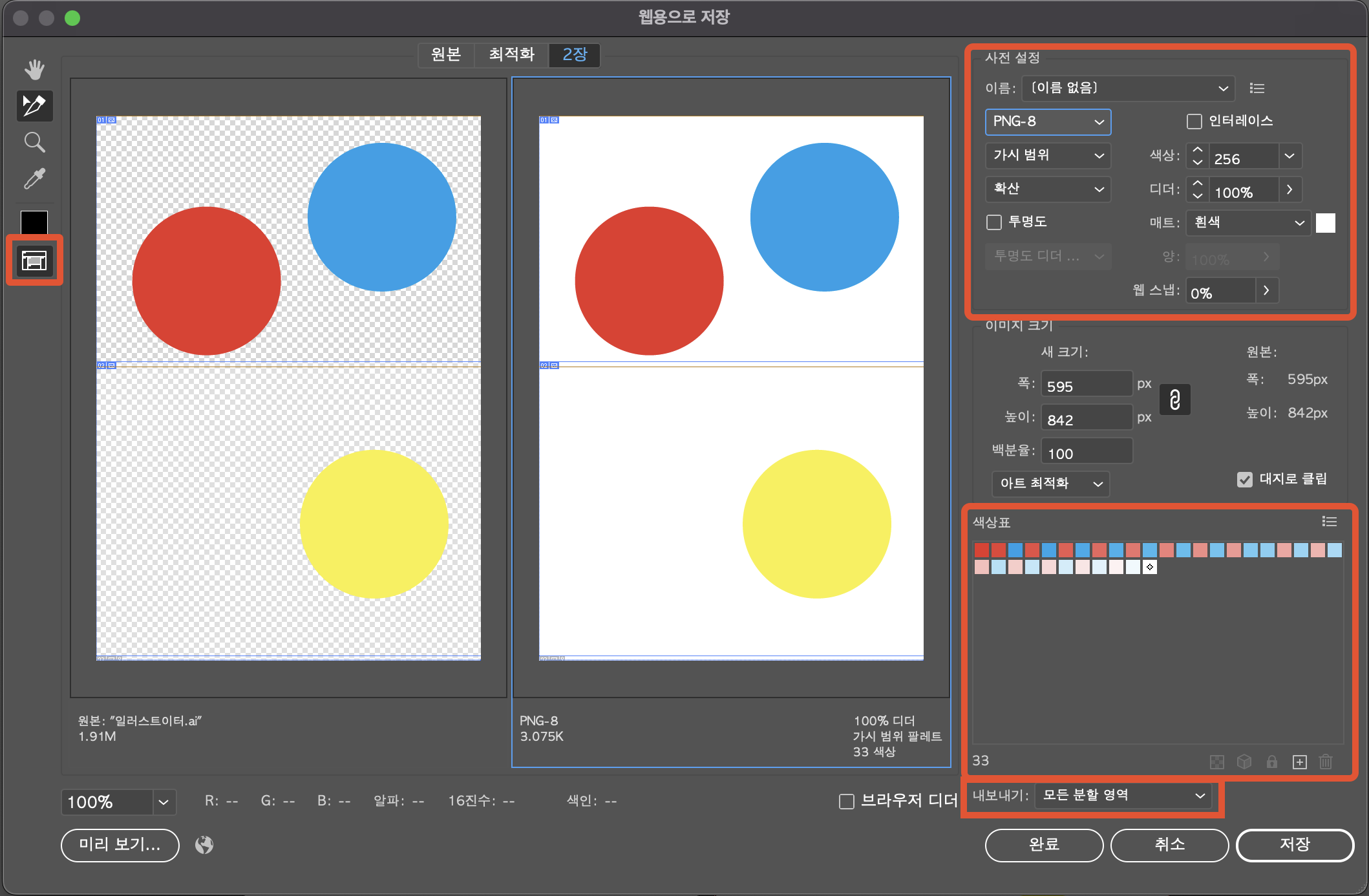This screenshot has height=896, width=1369.
Task: Toggle slices visibility icon
Action: point(34,261)
